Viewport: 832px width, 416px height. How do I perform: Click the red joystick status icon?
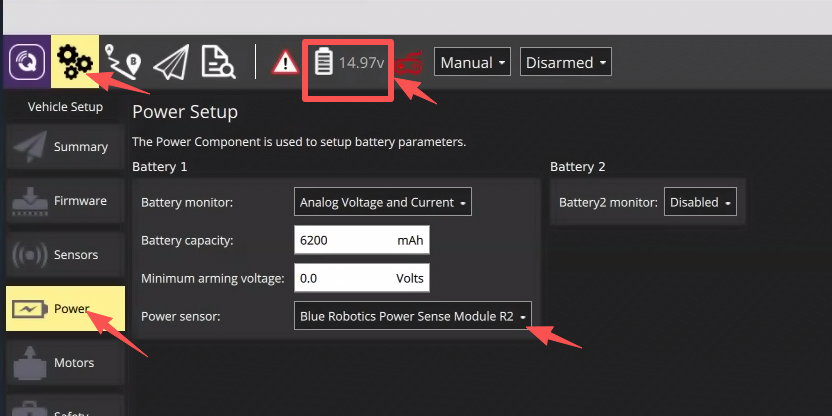[410, 63]
